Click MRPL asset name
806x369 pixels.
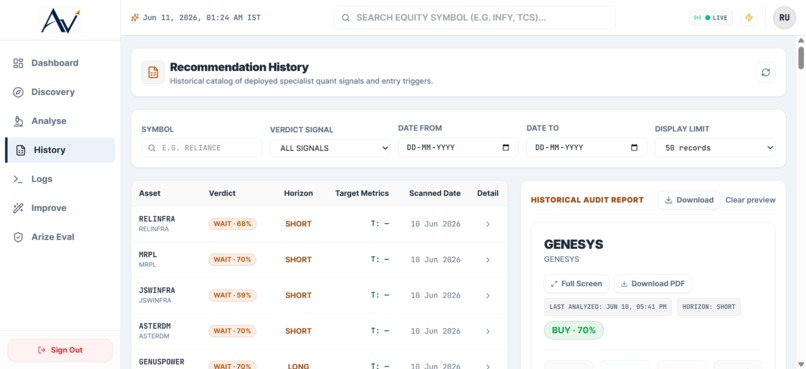tap(148, 255)
